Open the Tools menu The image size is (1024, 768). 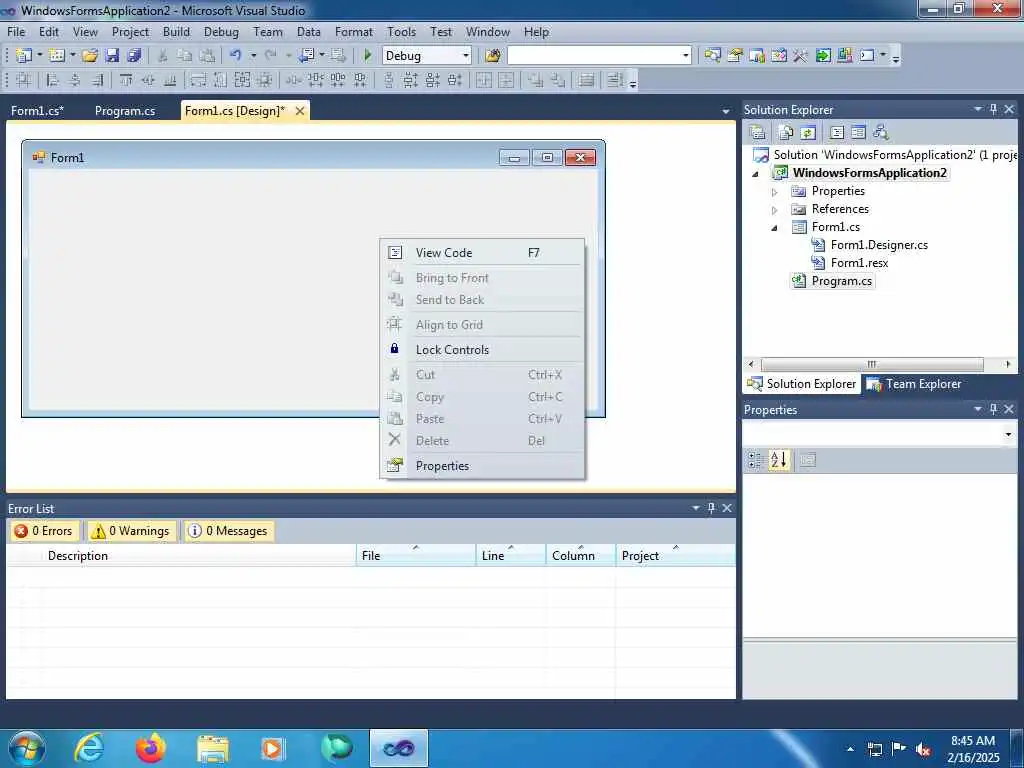pos(401,31)
